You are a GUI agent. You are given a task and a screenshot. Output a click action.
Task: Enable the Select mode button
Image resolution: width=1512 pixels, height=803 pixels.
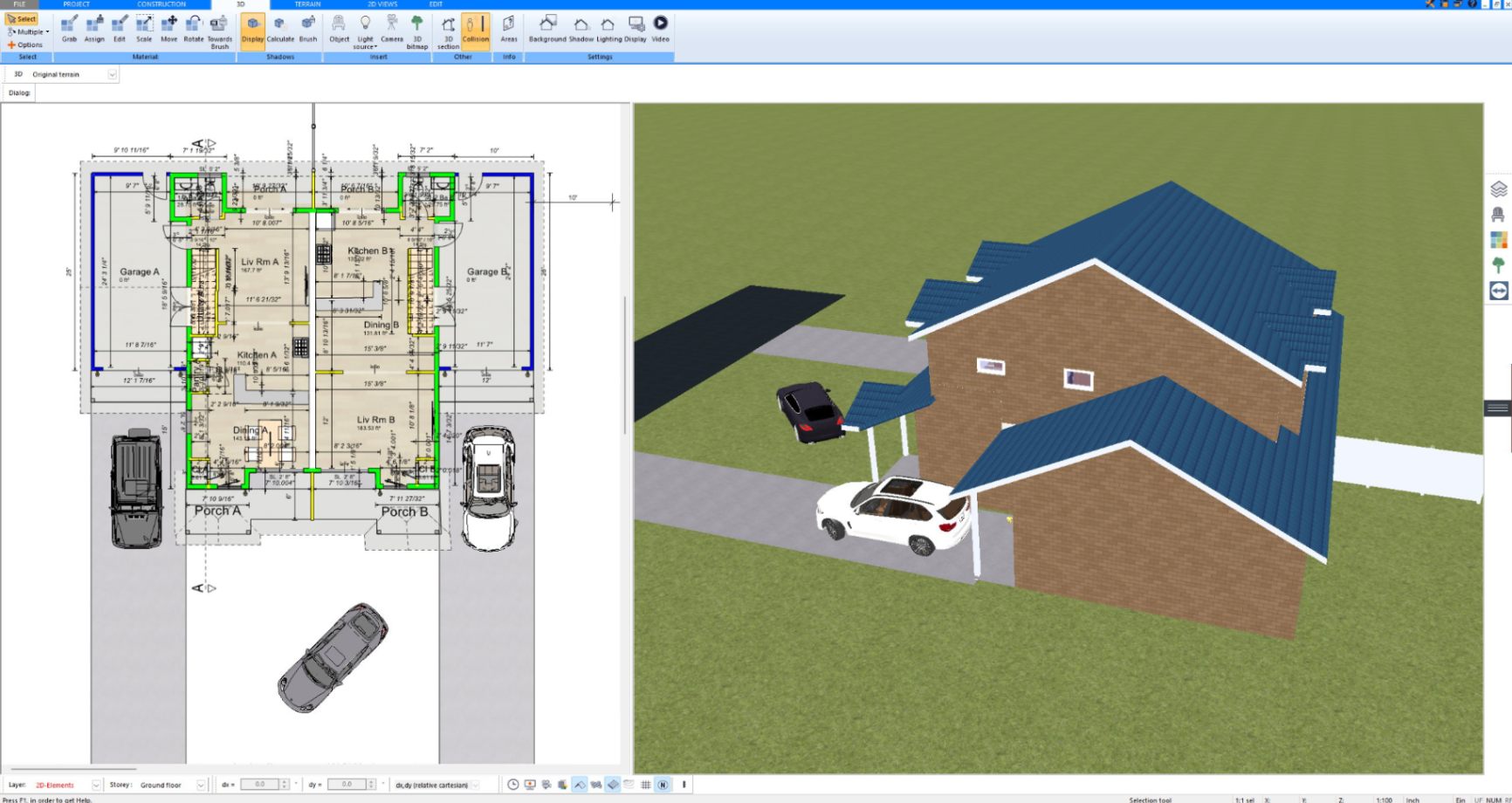pos(22,18)
